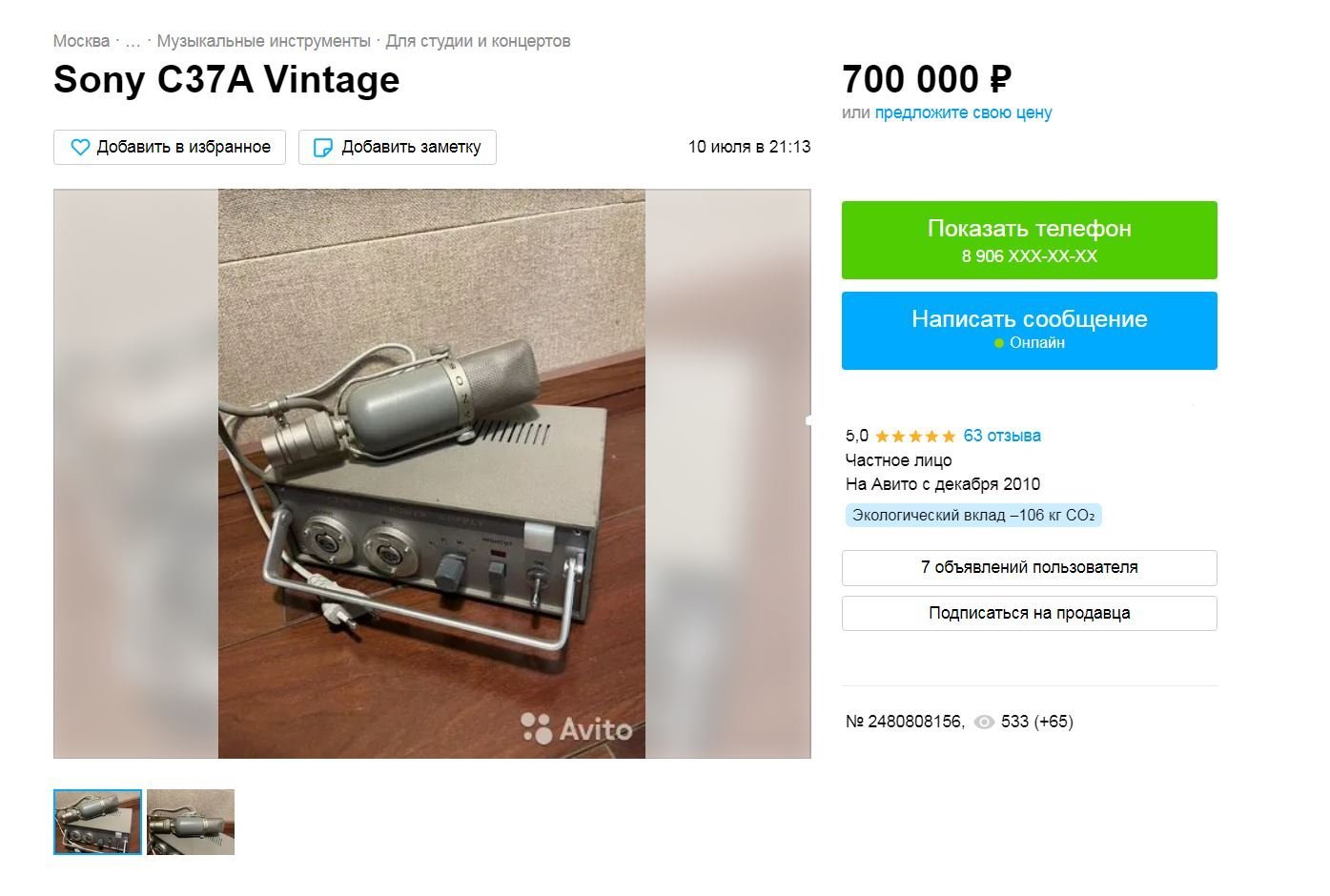Click the предложите свою цену link
1330x896 pixels.
click(x=963, y=112)
